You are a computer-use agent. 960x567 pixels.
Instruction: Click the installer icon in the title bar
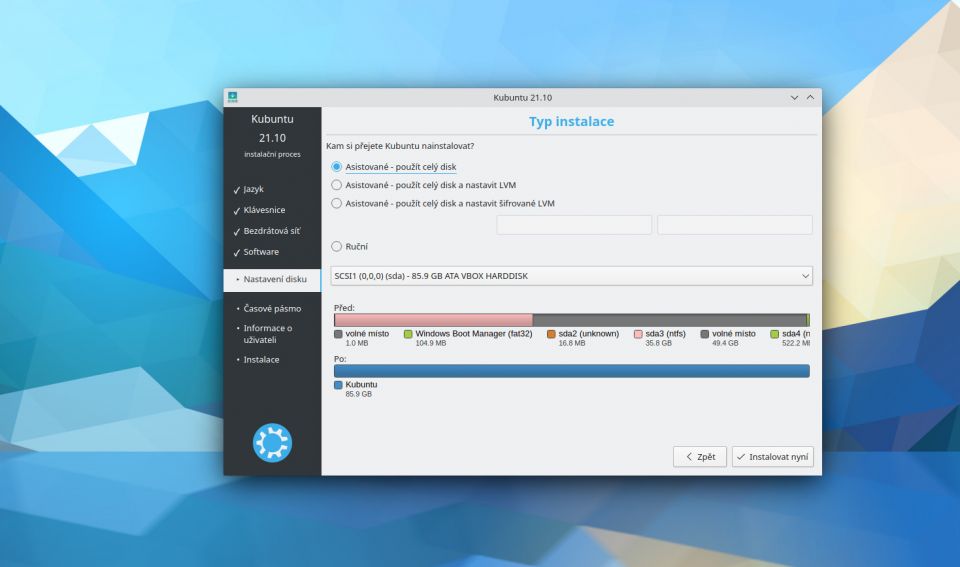(233, 97)
